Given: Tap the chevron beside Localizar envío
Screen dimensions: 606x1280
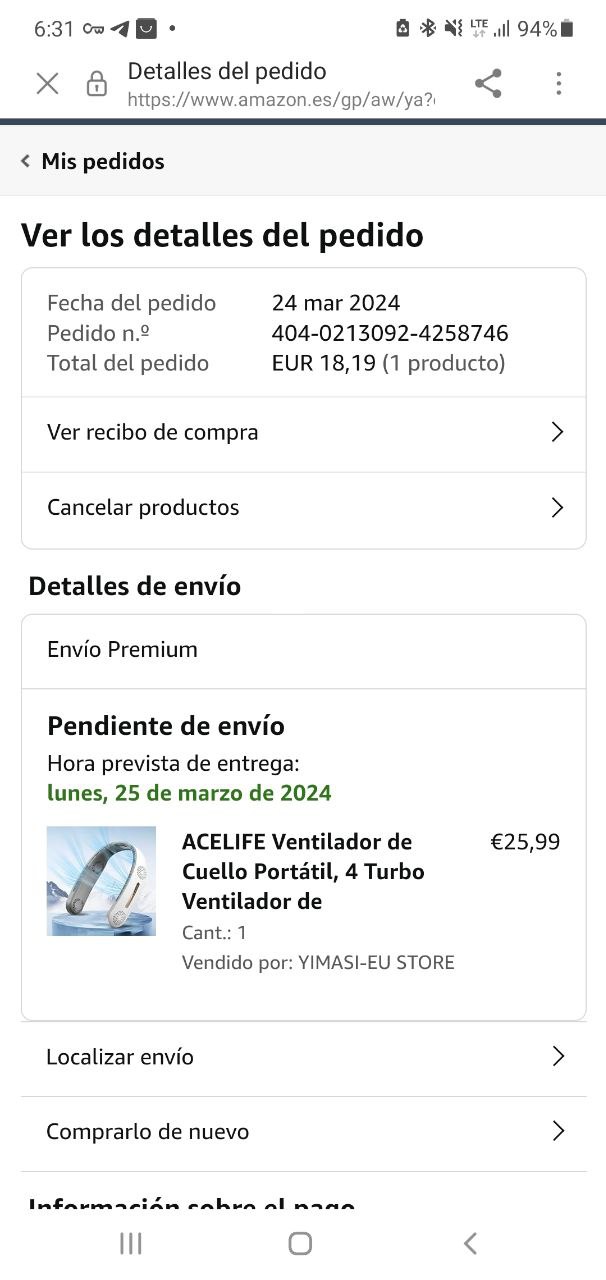Looking at the screenshot, I should (558, 1057).
